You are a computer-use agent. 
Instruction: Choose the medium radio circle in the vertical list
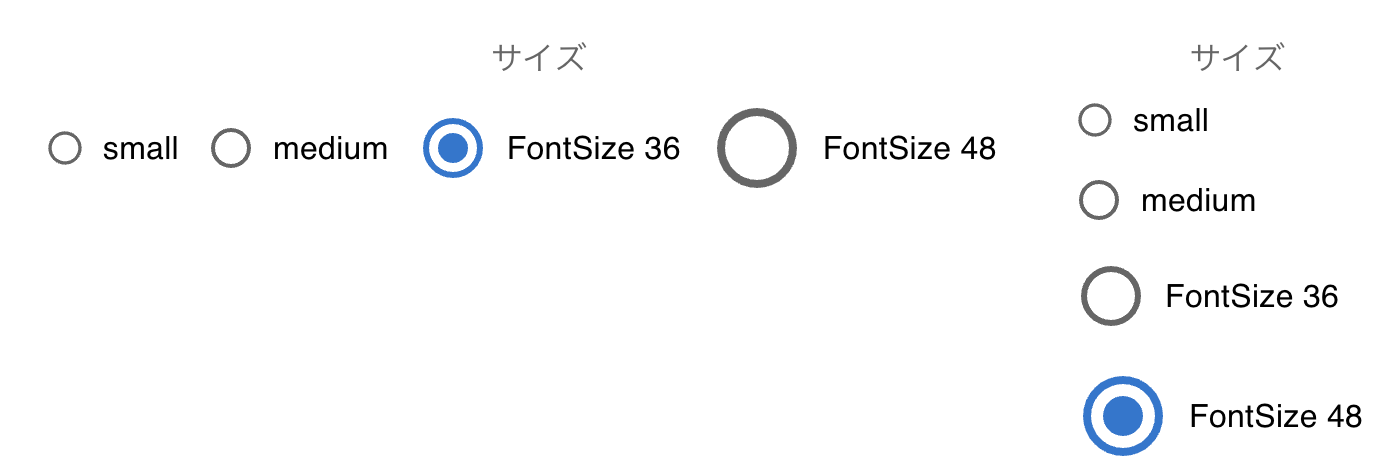(x=1099, y=201)
